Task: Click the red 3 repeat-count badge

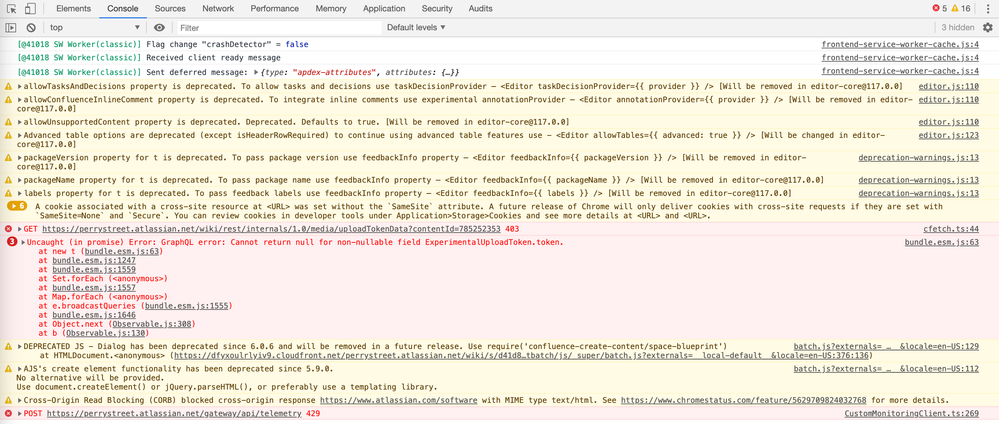Action: point(11,242)
